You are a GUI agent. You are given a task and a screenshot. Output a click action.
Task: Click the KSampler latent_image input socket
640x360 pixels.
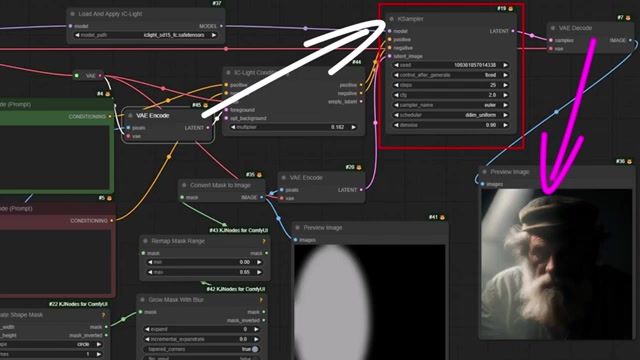[390, 56]
